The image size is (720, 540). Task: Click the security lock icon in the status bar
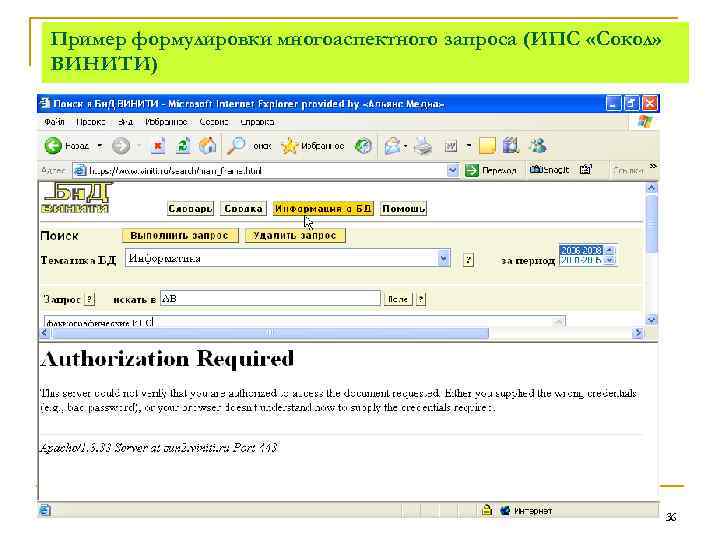coord(487,510)
